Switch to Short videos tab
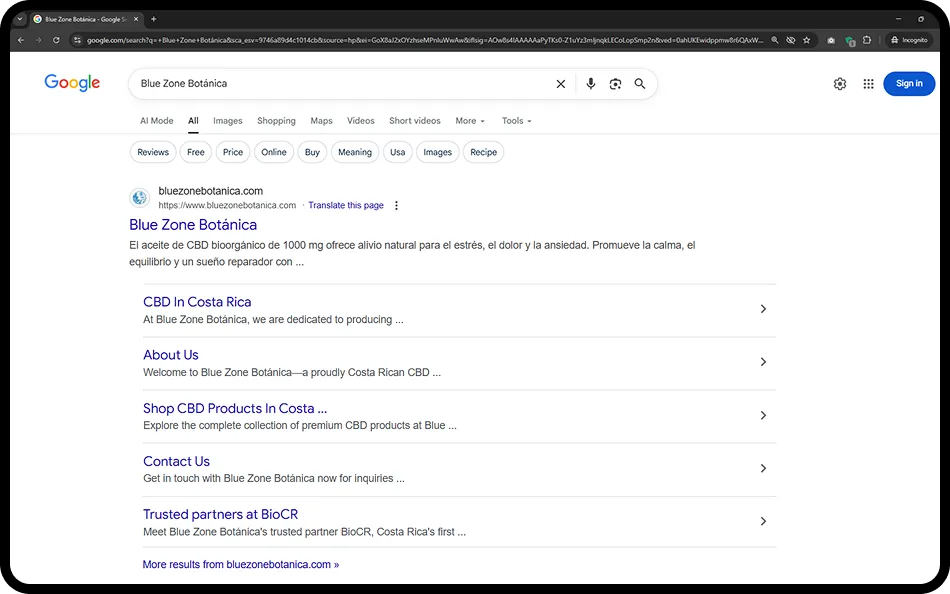950x594 pixels. (415, 121)
